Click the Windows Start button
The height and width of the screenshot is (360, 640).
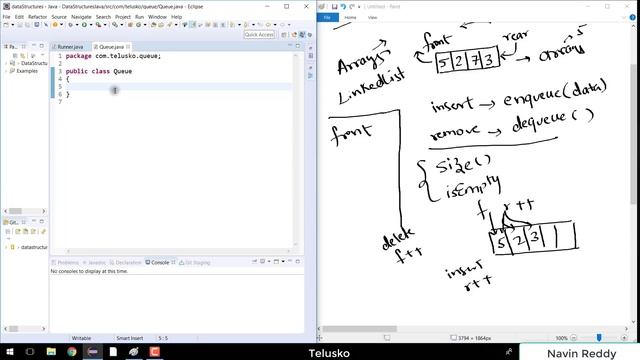(x=10, y=352)
